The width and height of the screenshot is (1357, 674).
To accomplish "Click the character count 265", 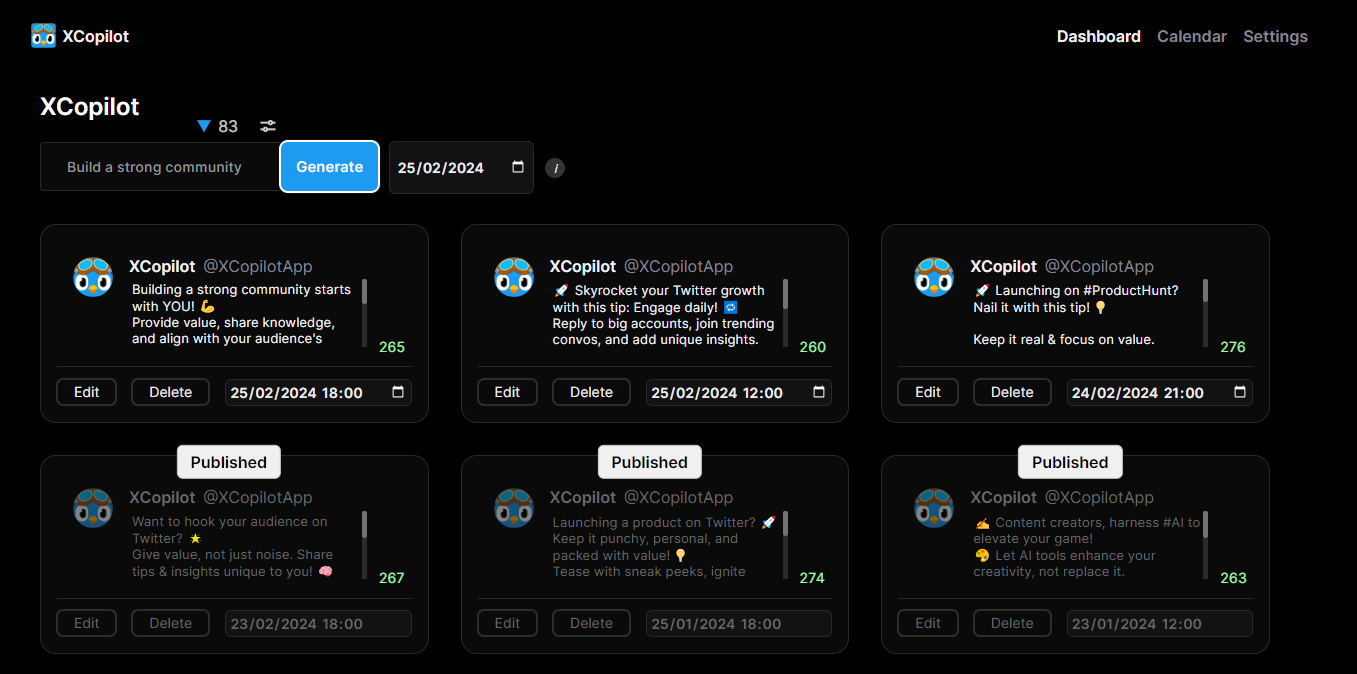I will click(392, 347).
